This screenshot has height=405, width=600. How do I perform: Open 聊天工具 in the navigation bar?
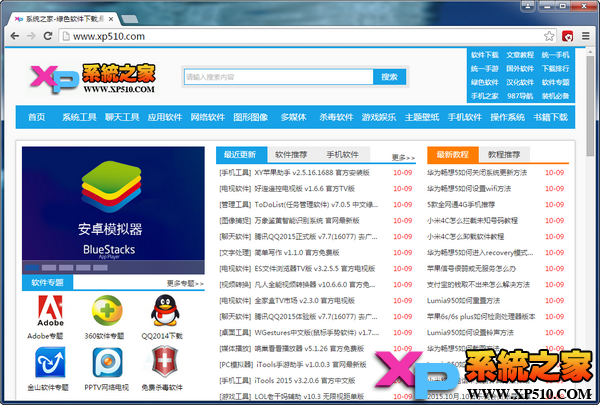[x=122, y=117]
